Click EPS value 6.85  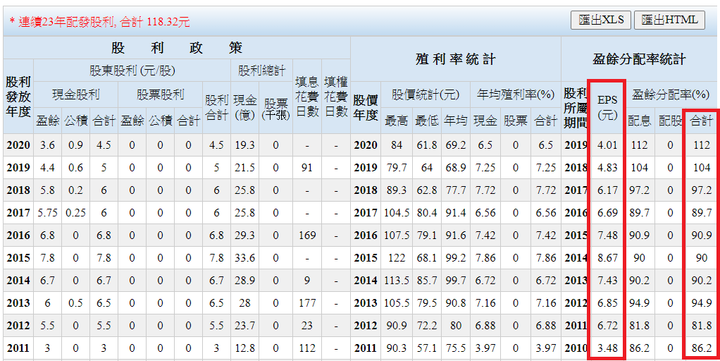tap(607, 303)
